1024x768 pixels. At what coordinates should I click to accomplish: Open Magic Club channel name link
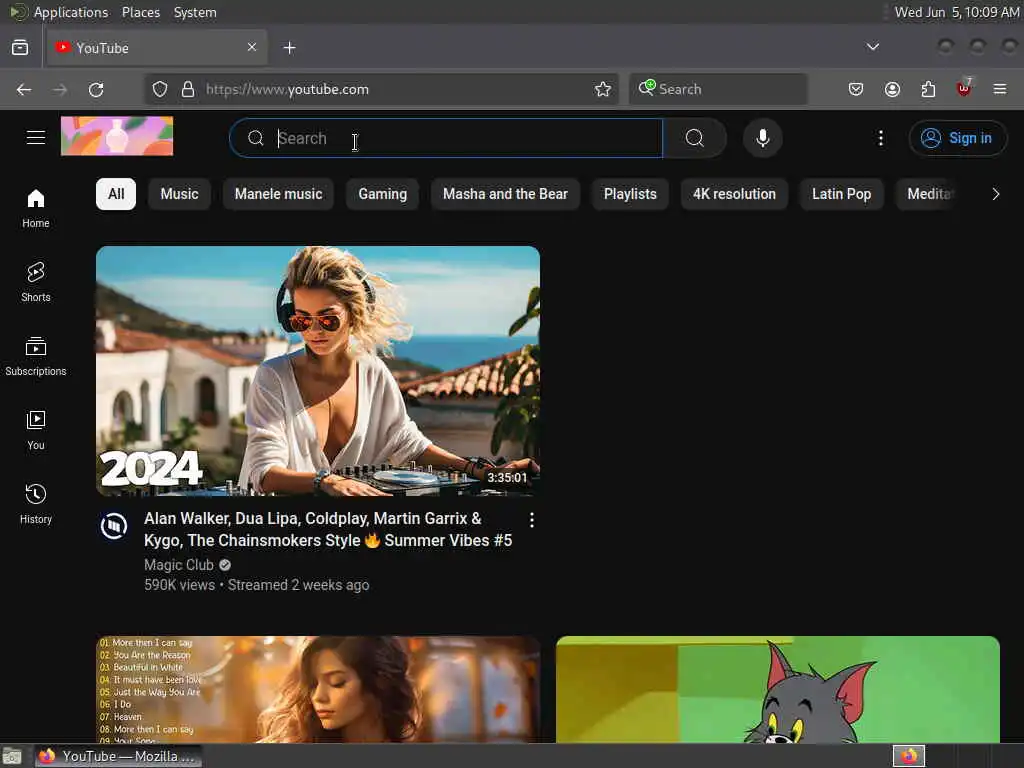point(179,565)
